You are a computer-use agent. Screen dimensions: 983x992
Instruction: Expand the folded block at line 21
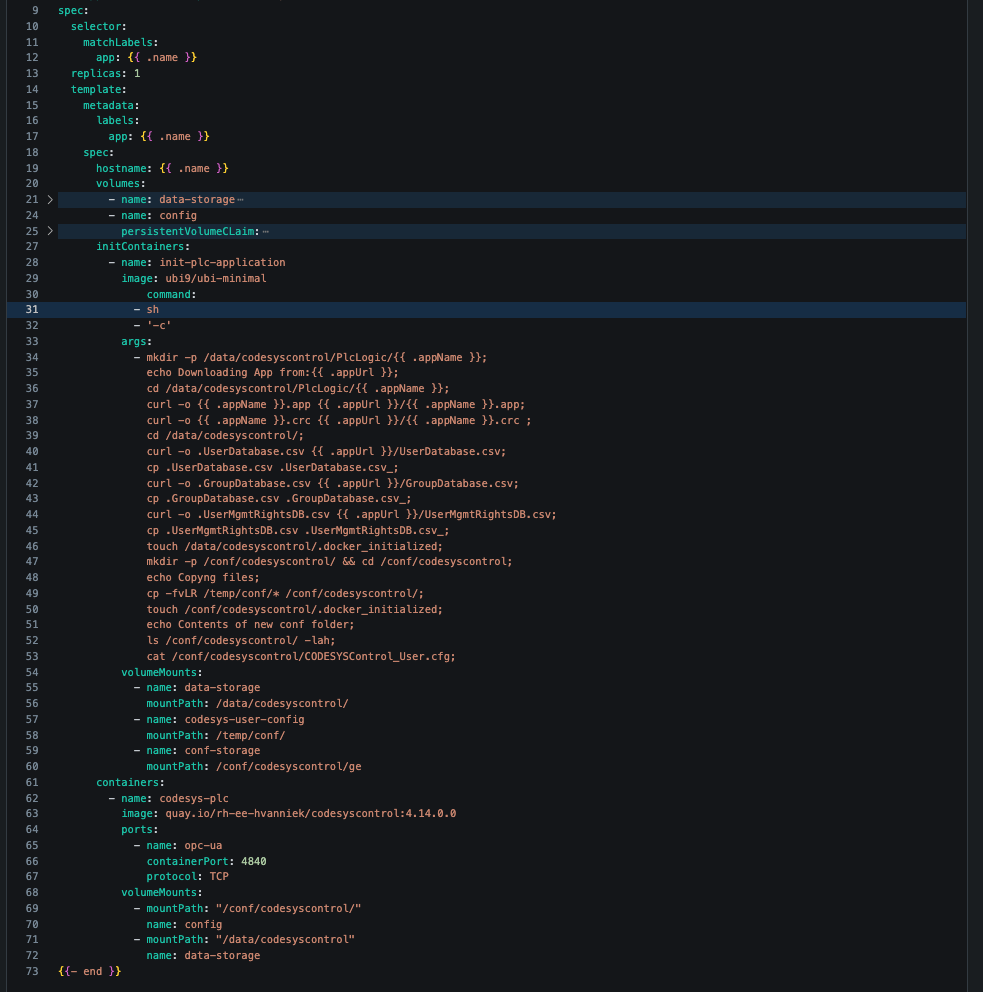[x=50, y=200]
